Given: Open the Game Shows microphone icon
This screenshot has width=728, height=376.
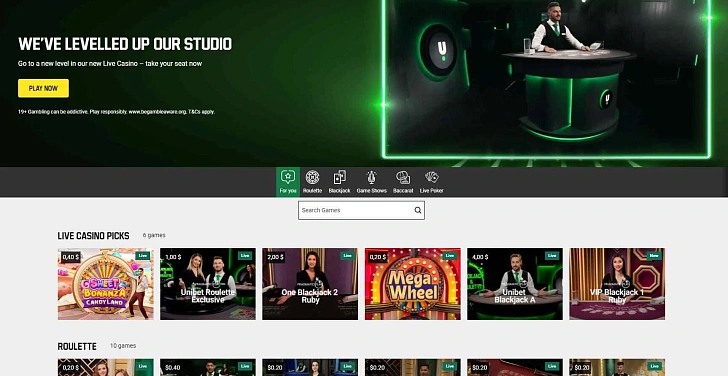Looking at the screenshot, I should point(371,177).
